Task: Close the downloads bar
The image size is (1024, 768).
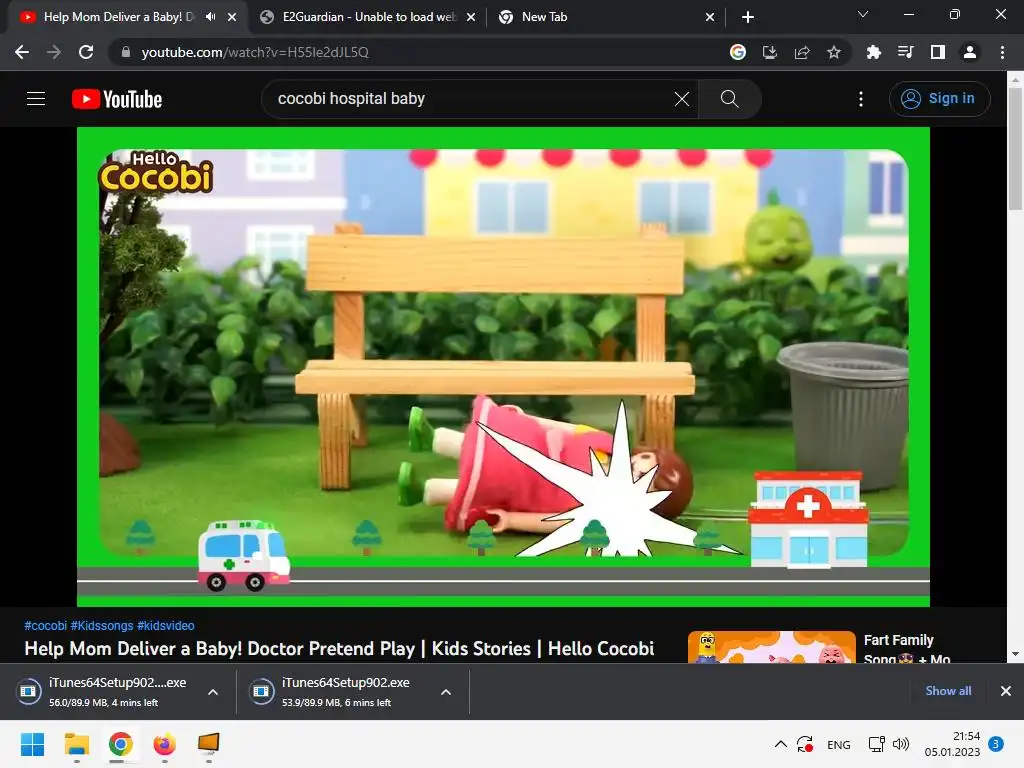Action: 1006,691
